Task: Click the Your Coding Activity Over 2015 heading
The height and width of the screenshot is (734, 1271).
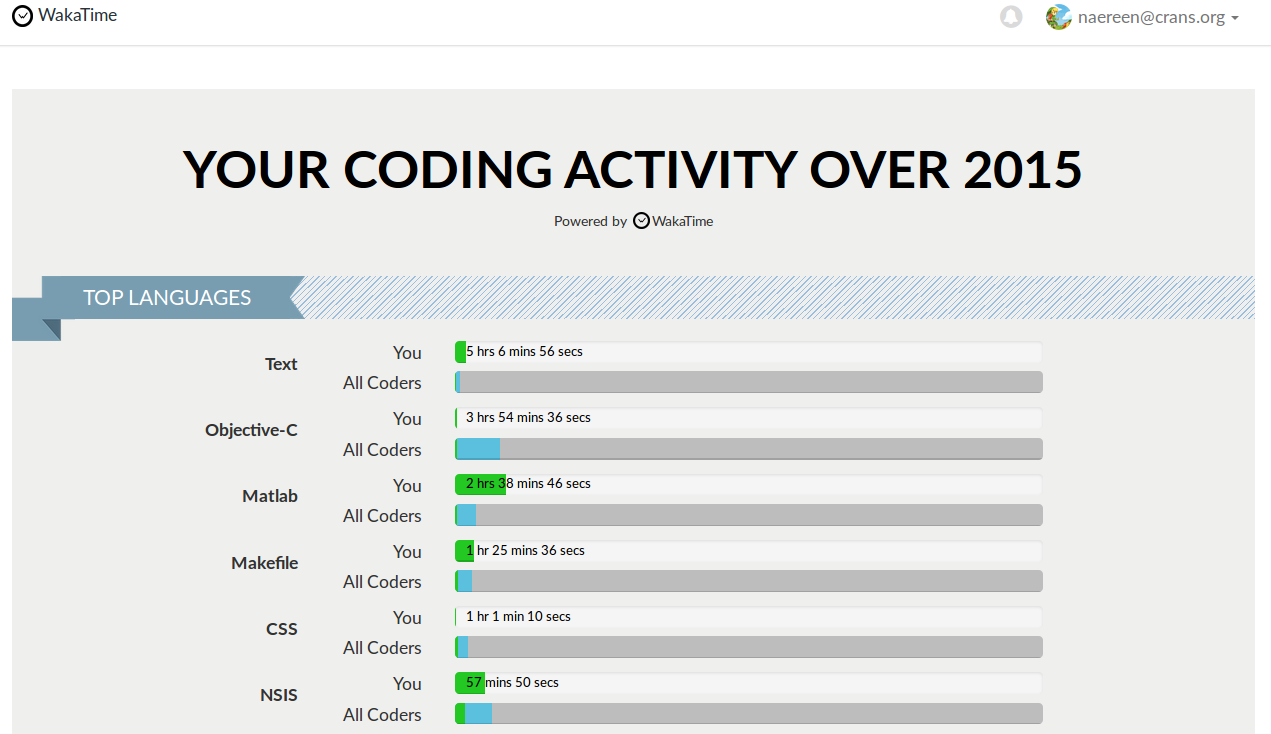Action: click(633, 169)
